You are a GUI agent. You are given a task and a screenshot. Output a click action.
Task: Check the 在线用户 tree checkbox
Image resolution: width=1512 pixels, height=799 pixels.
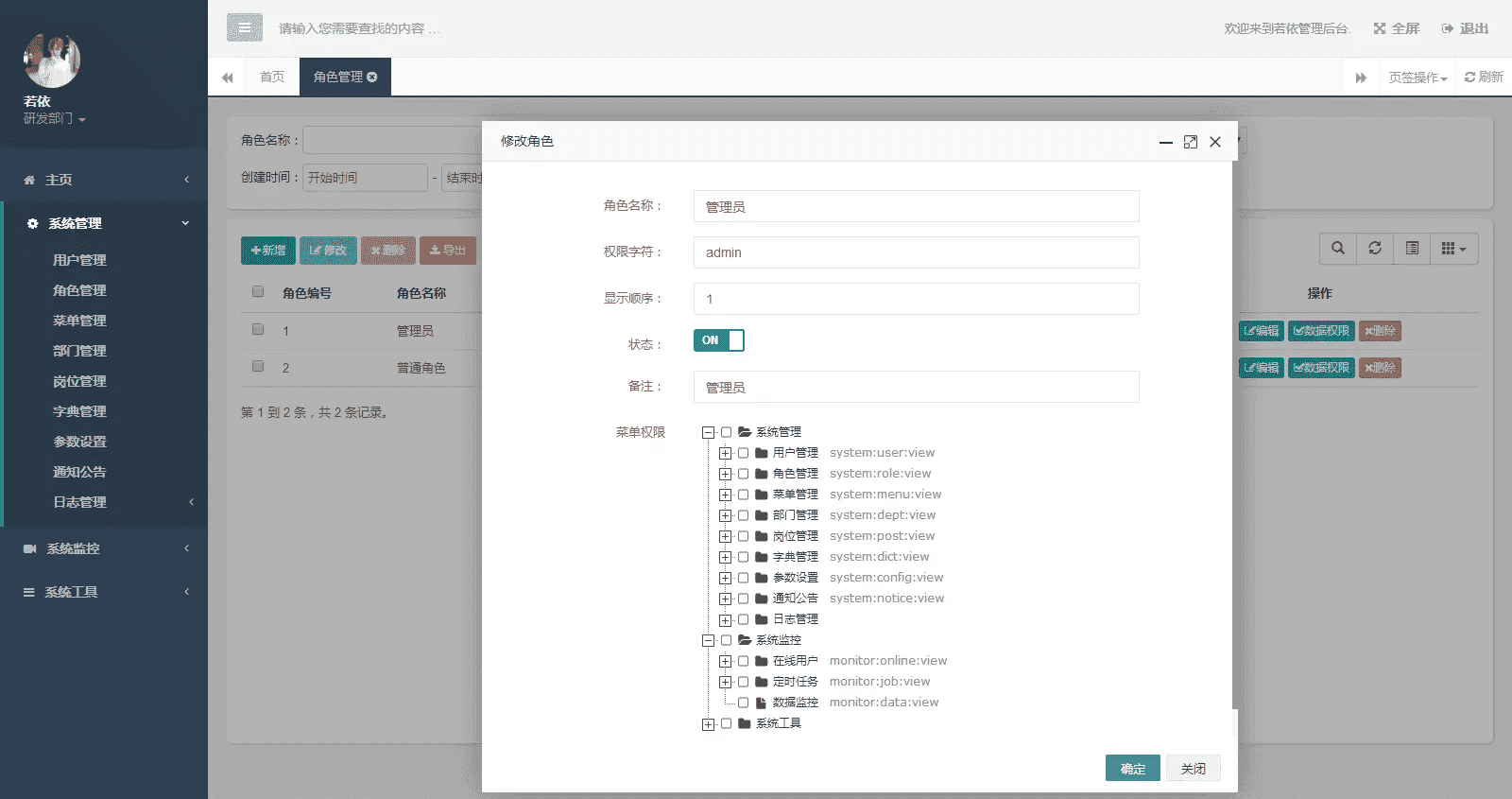coord(743,661)
